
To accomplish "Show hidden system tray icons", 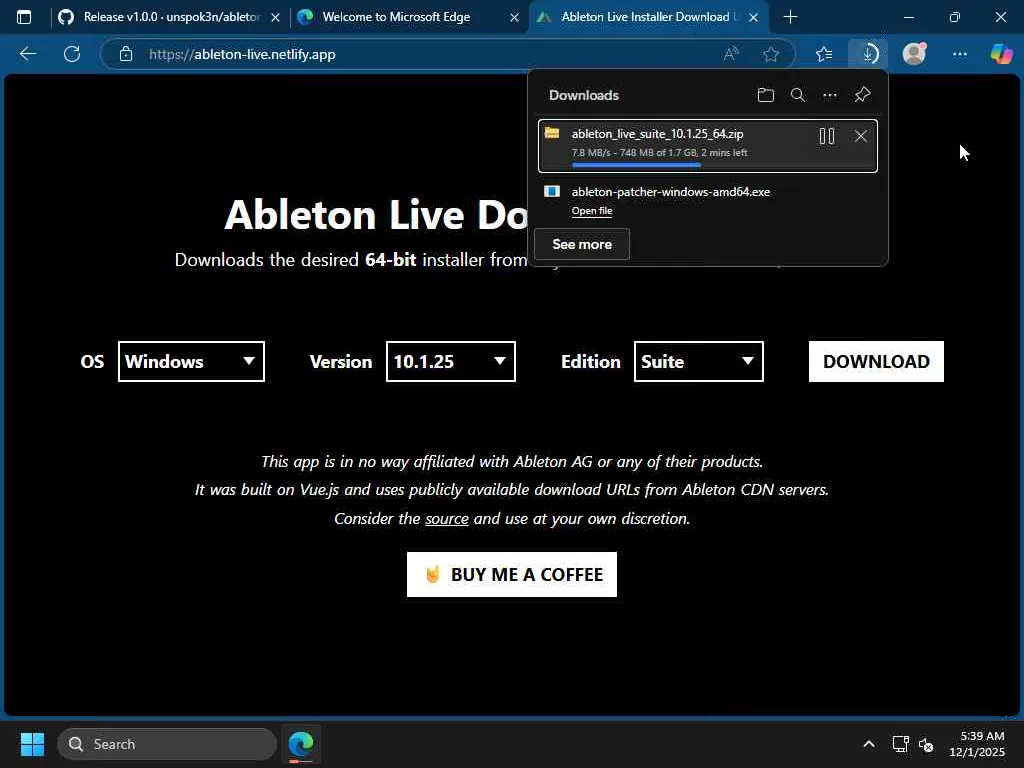I will click(x=869, y=744).
